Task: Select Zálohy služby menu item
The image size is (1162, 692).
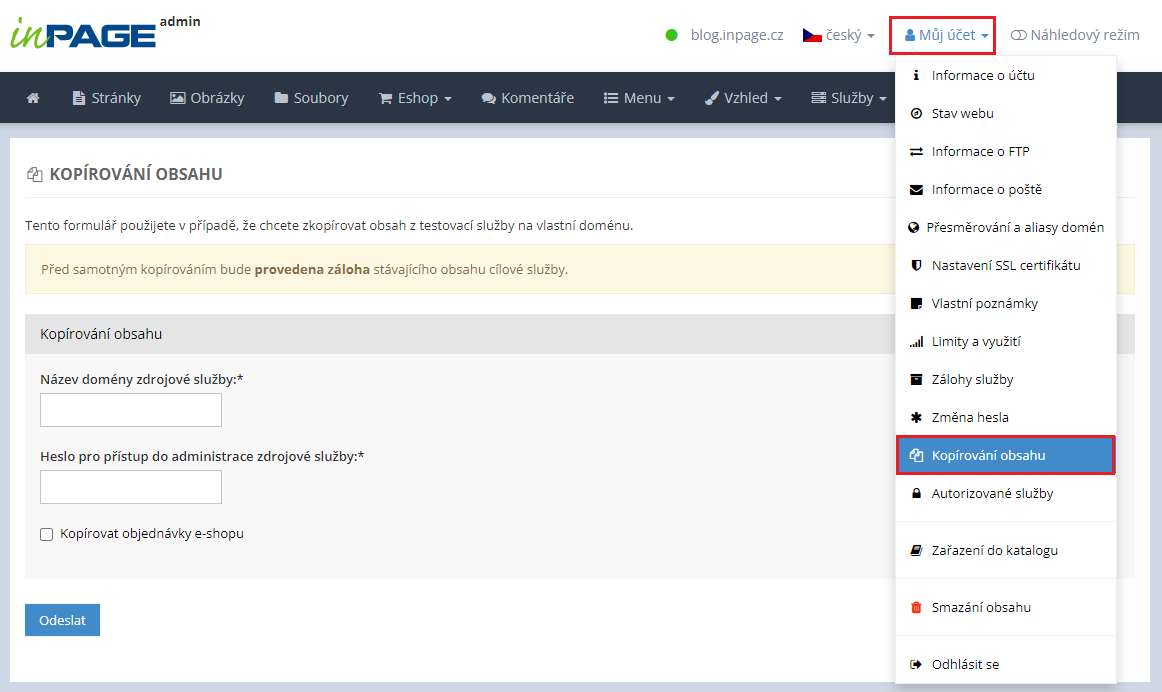Action: point(972,380)
